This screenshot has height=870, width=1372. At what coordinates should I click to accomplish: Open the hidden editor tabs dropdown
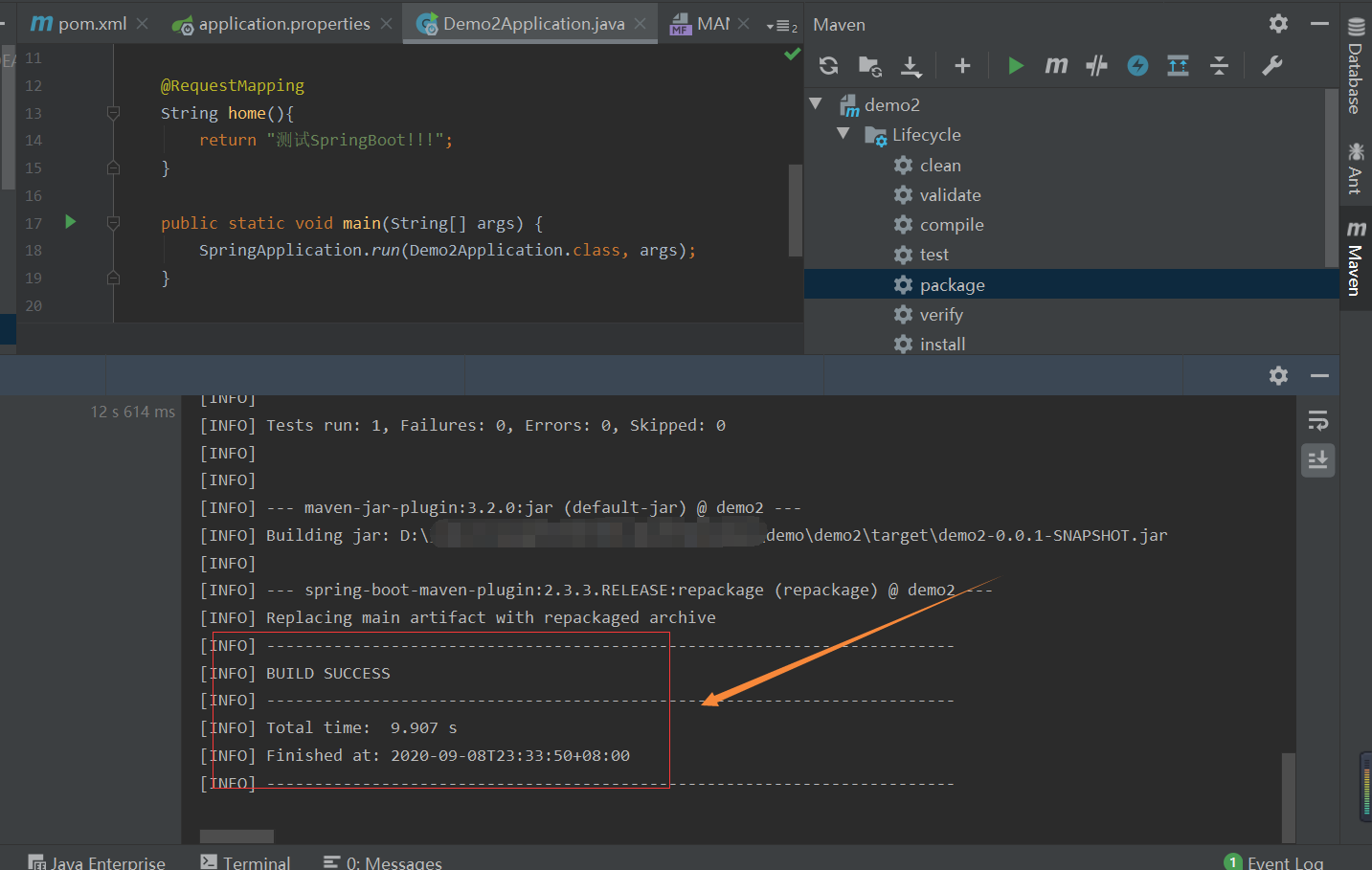[x=781, y=26]
